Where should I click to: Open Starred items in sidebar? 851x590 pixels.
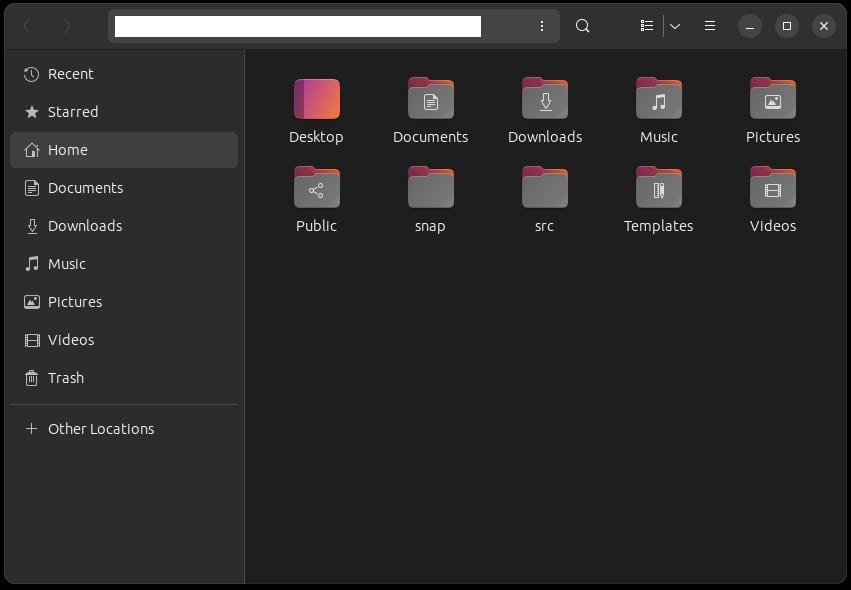coord(124,112)
